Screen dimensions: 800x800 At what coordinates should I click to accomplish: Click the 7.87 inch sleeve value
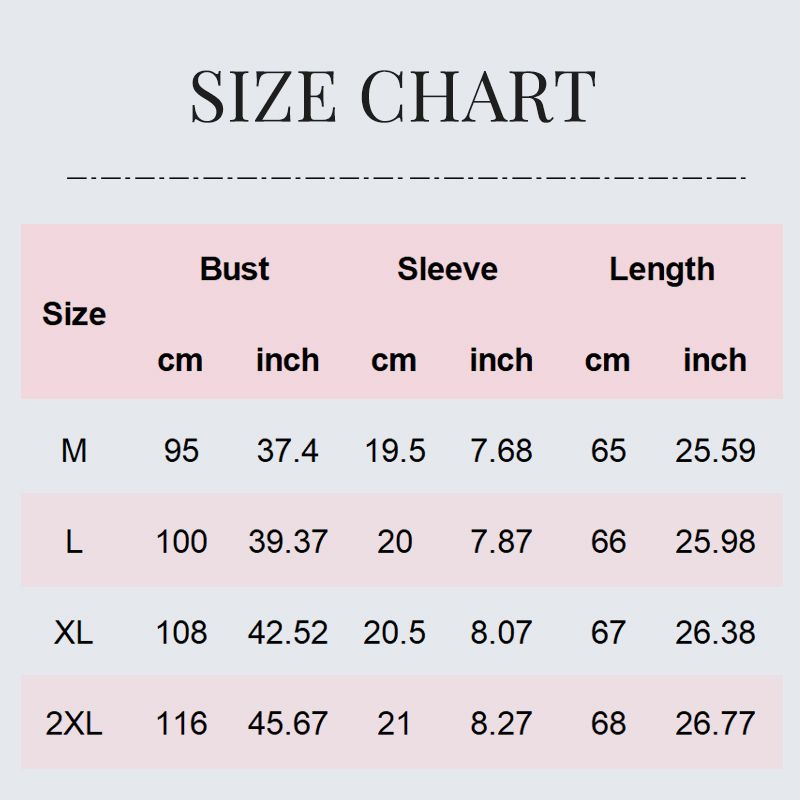point(501,542)
